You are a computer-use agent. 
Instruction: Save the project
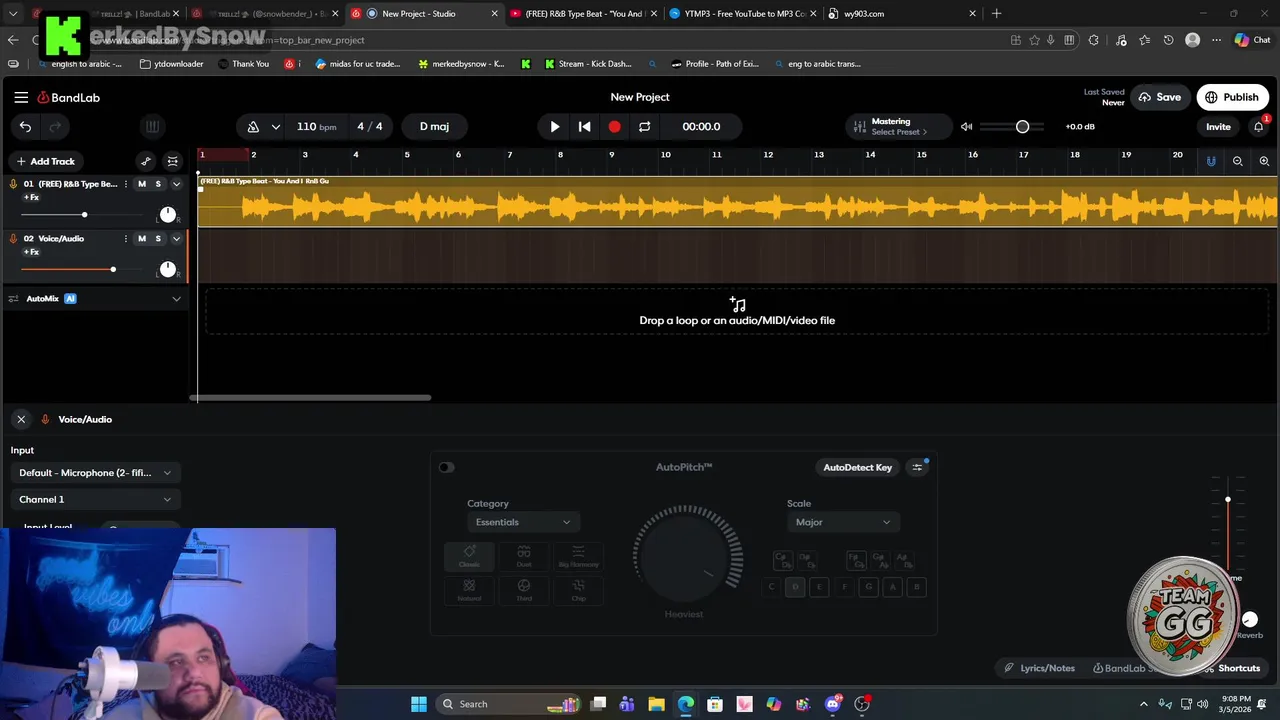click(1160, 97)
